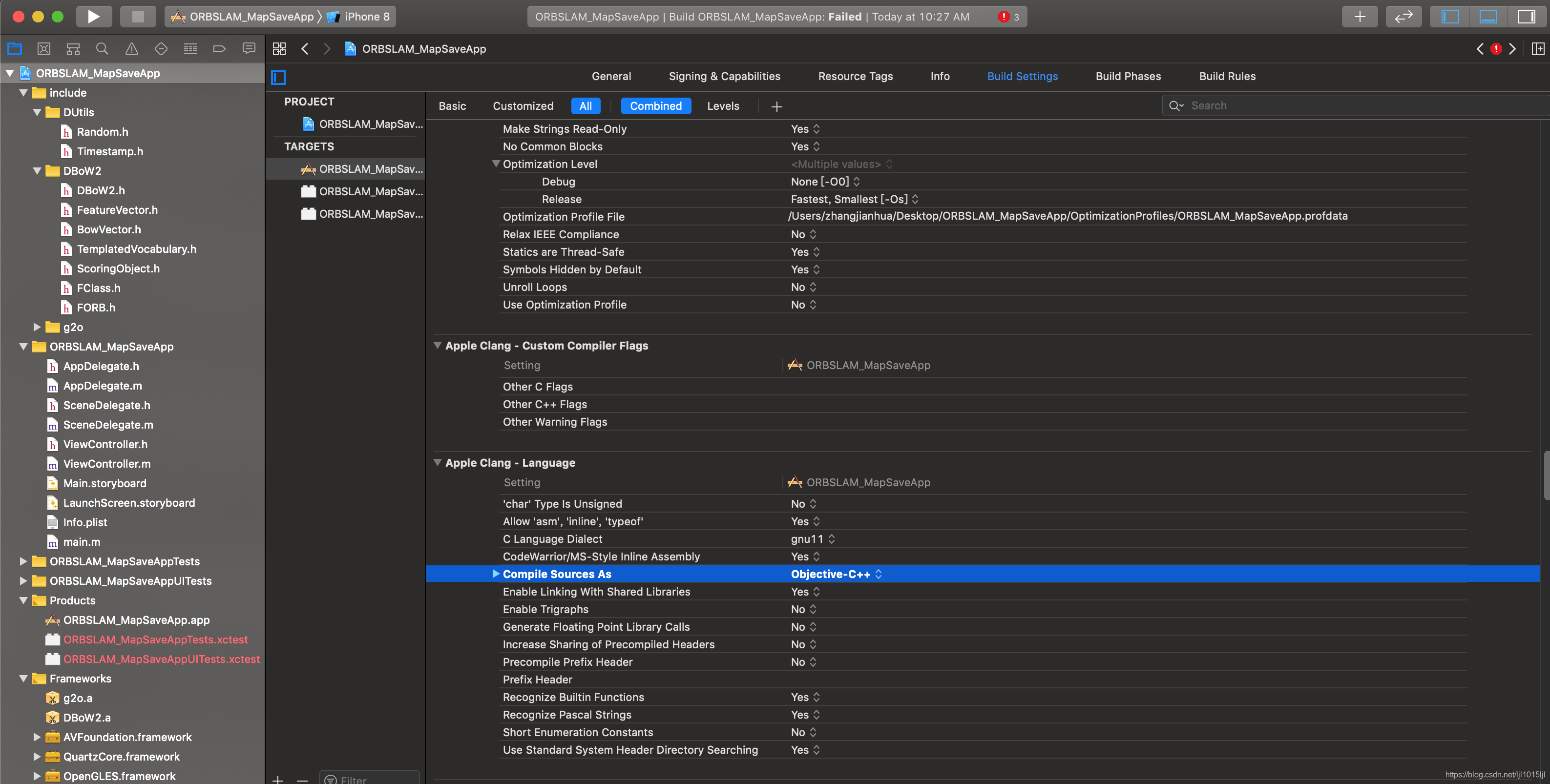The width and height of the screenshot is (1550, 784).
Task: Switch to Signing & Capabilities tab
Action: pyautogui.click(x=724, y=76)
